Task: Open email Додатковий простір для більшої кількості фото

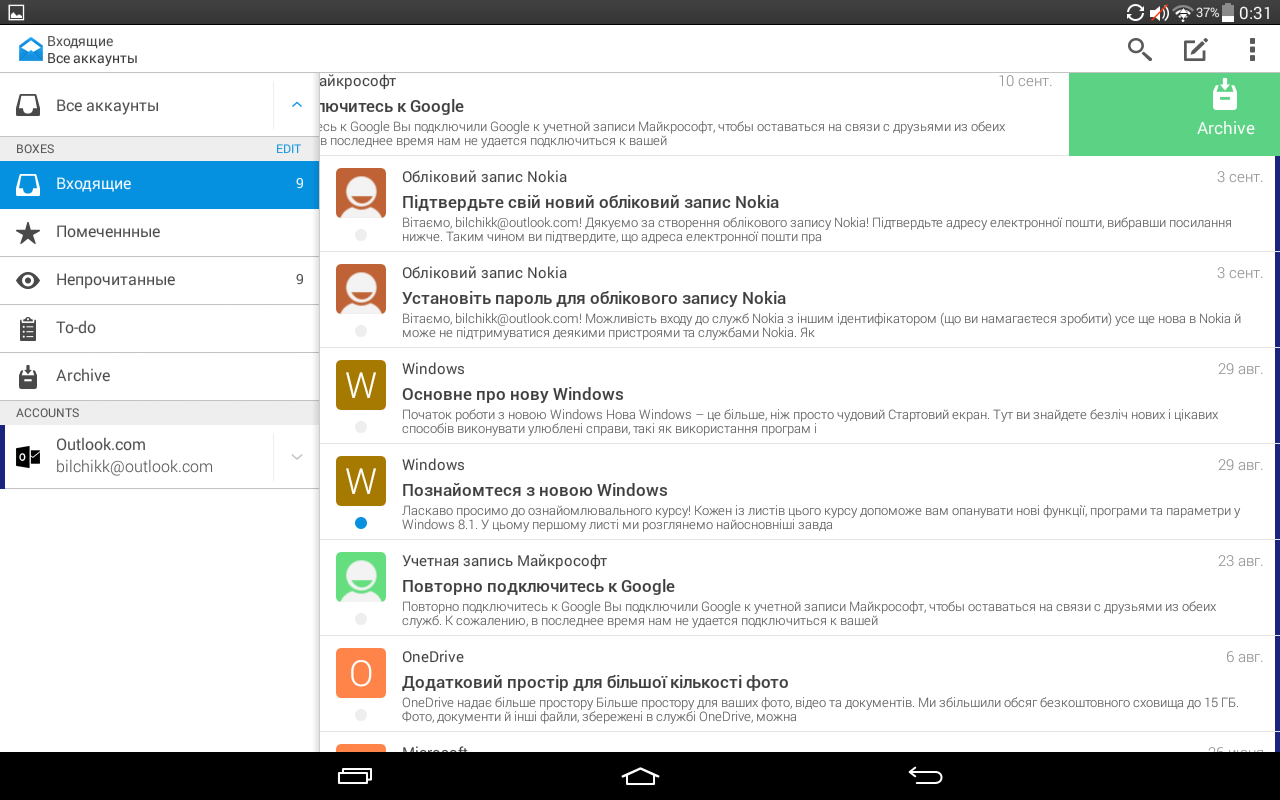Action: 798,684
